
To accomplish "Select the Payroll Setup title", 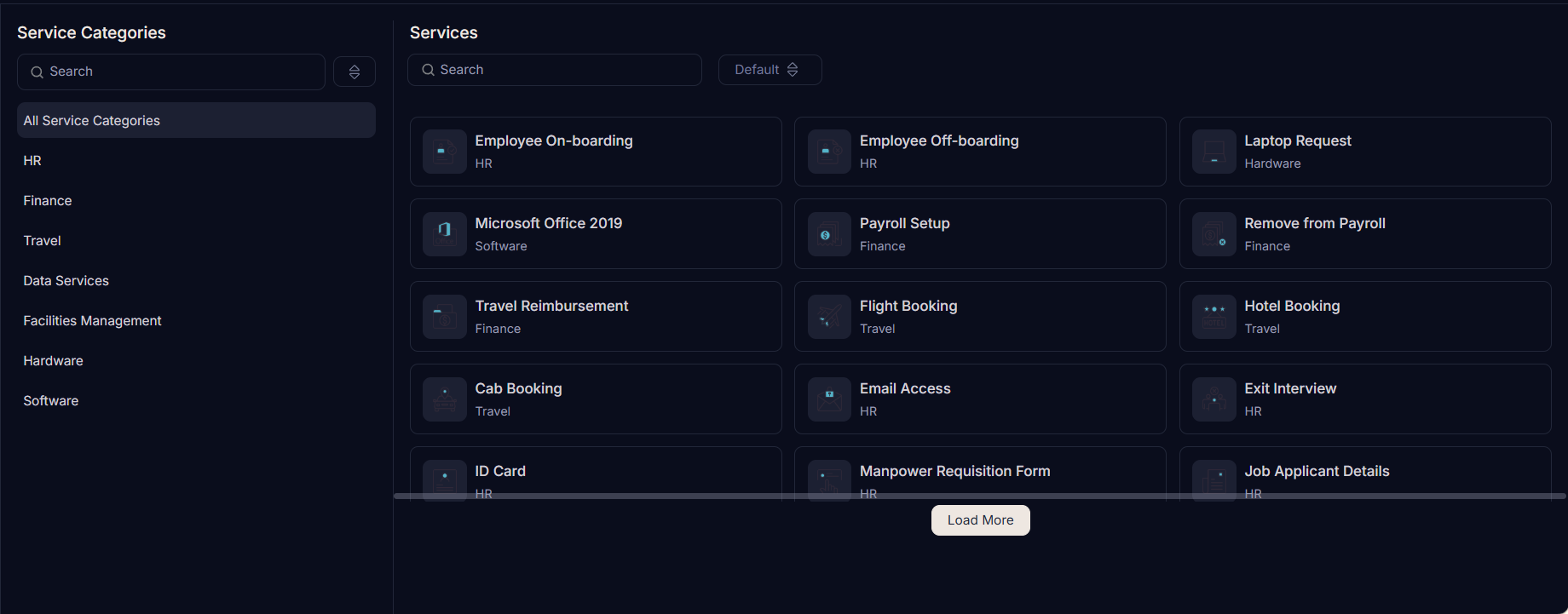I will click(x=904, y=223).
